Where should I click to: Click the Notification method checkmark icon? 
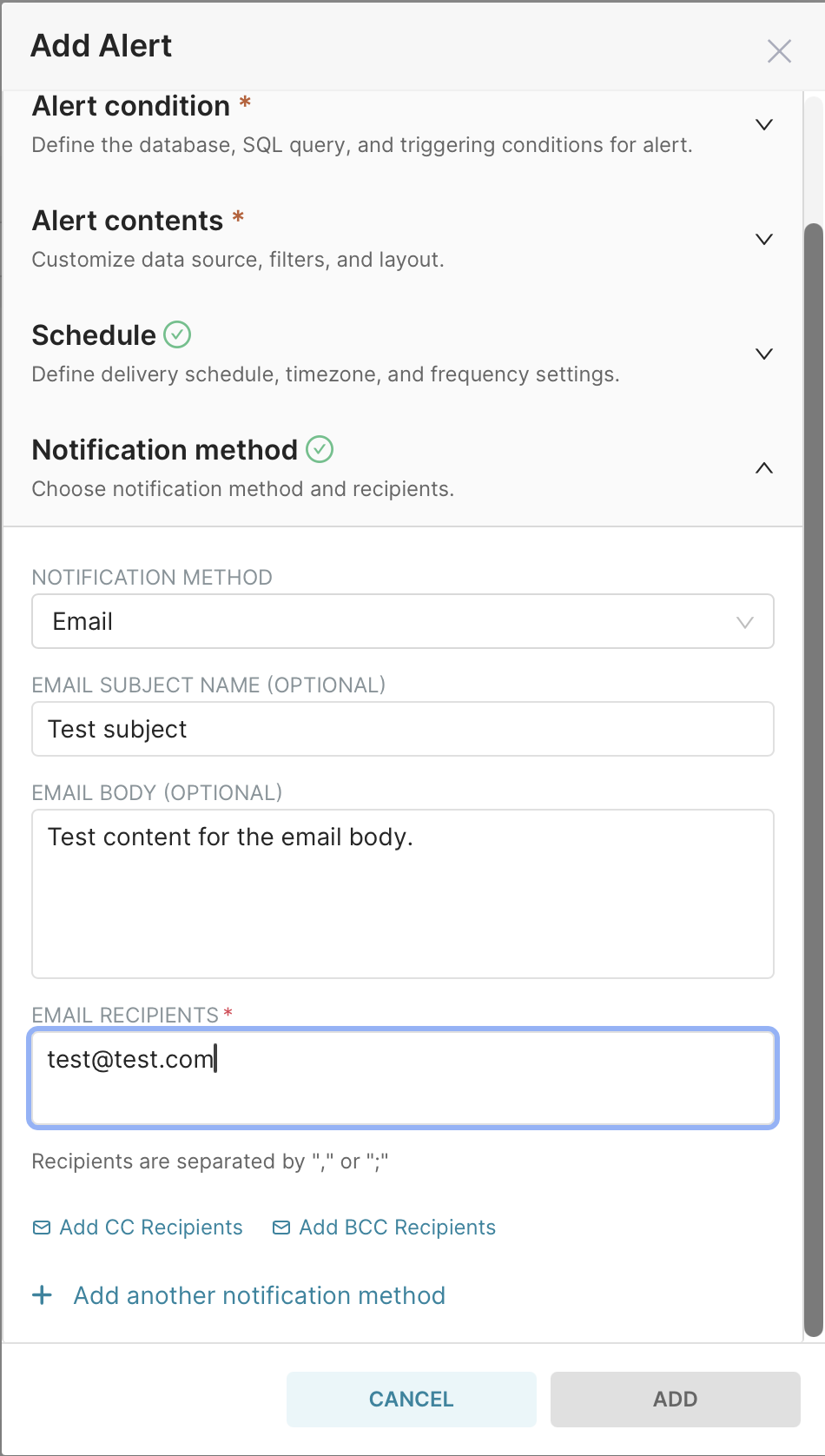[x=320, y=449]
